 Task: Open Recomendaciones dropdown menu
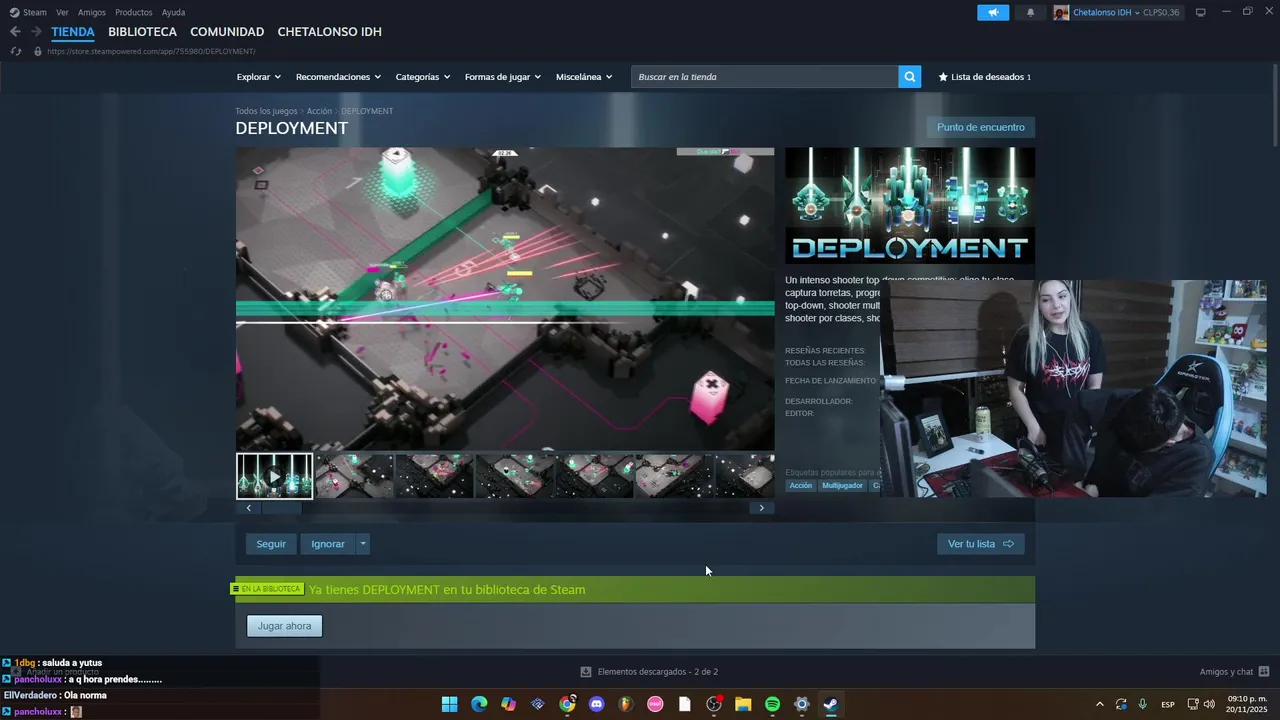tap(338, 77)
